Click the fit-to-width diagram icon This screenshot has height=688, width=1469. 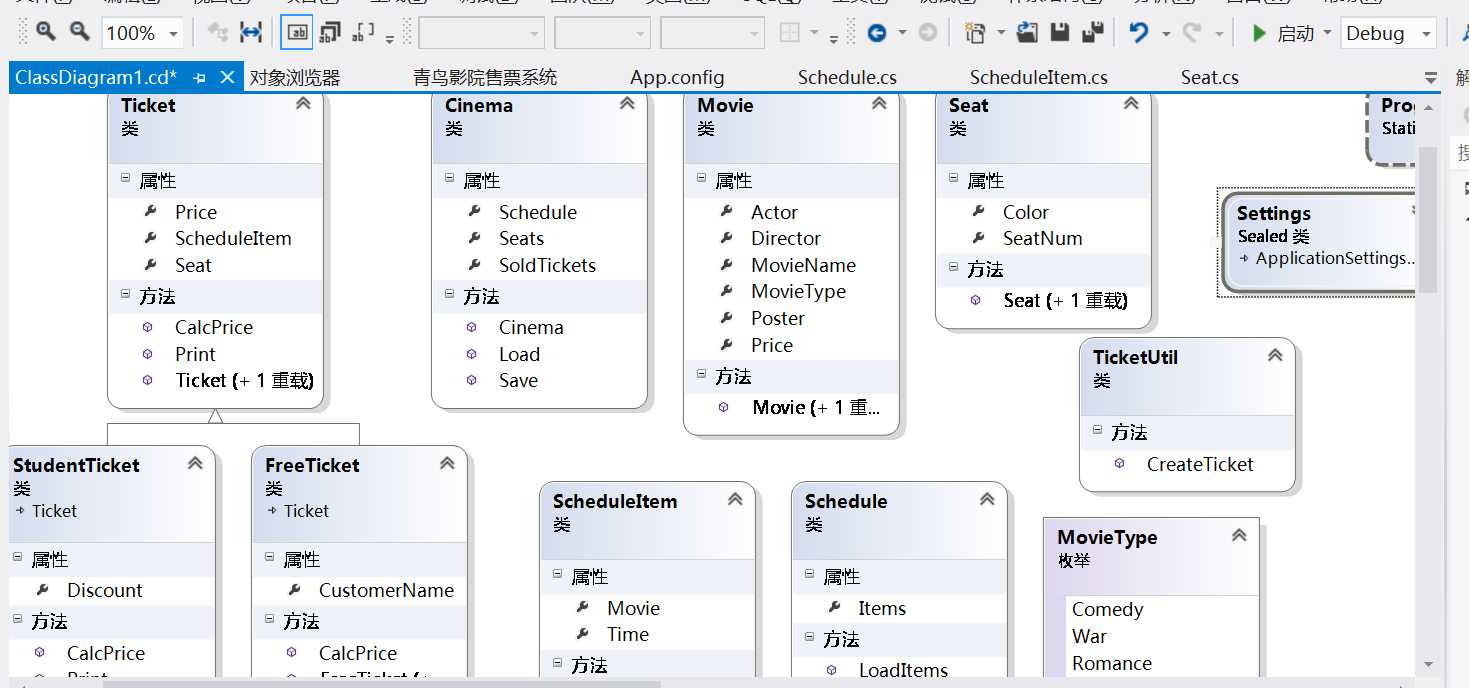252,33
